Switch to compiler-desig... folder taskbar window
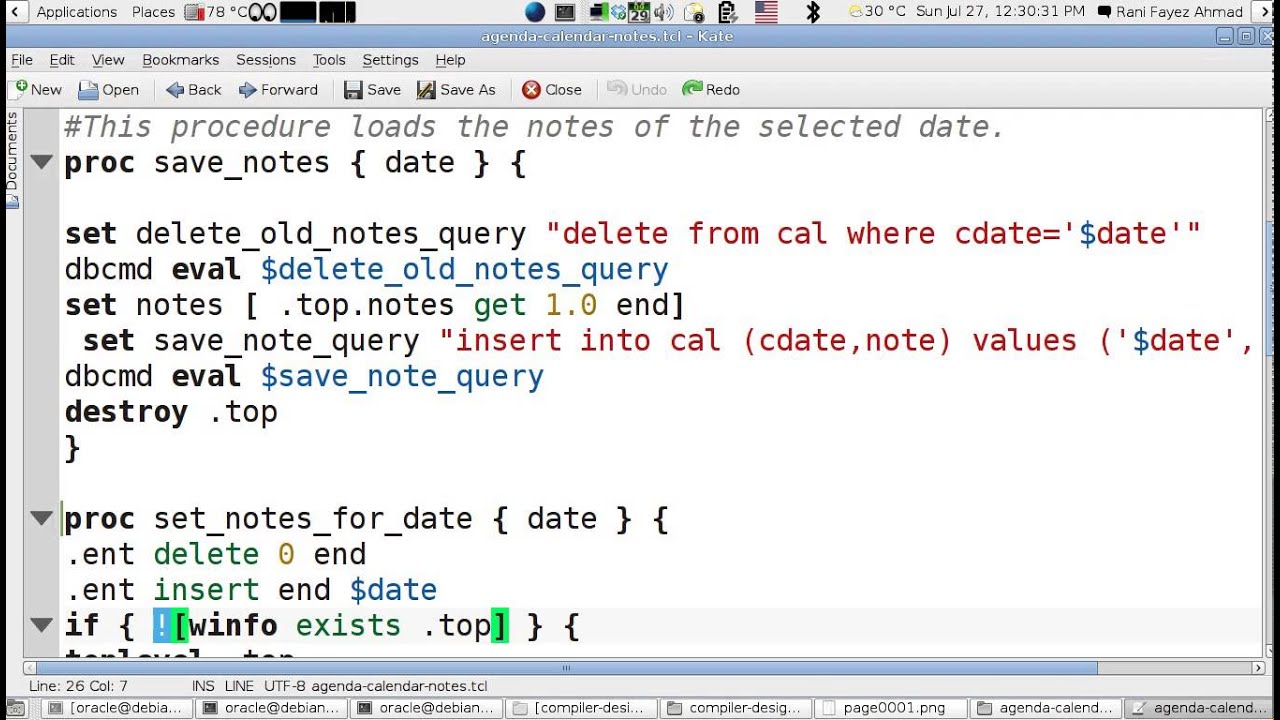The width and height of the screenshot is (1280, 720). tap(736, 708)
